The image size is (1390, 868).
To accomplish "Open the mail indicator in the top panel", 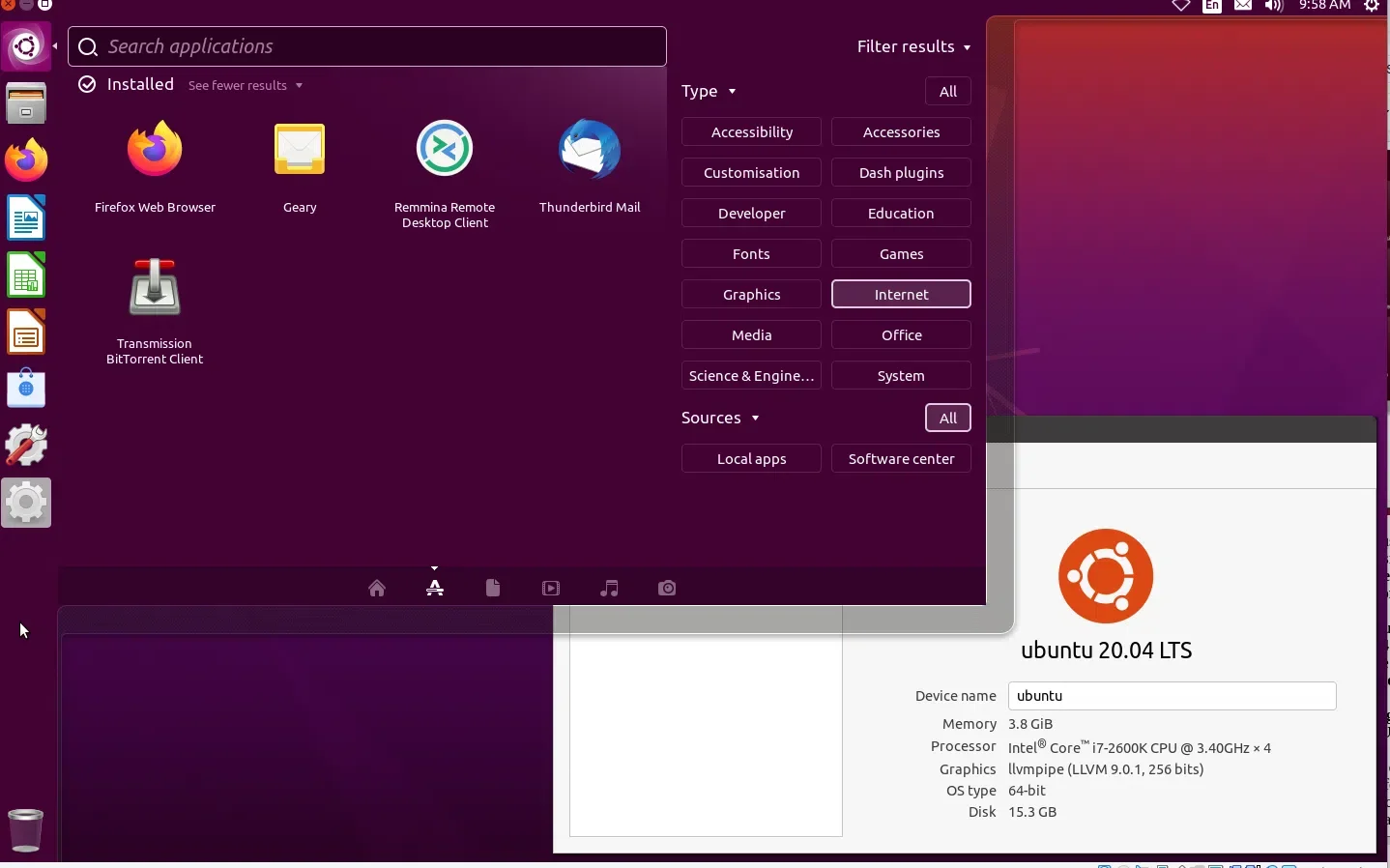I will point(1244,6).
